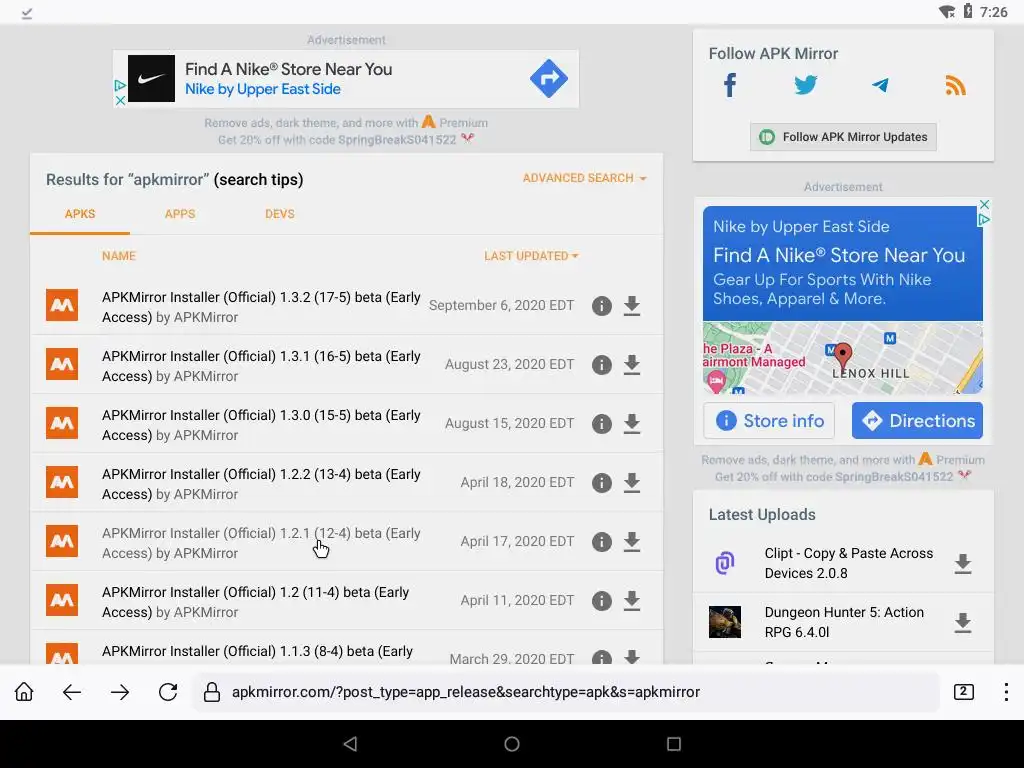
Task: Download Dungeon Hunter 5 6.4.0l
Action: point(963,622)
